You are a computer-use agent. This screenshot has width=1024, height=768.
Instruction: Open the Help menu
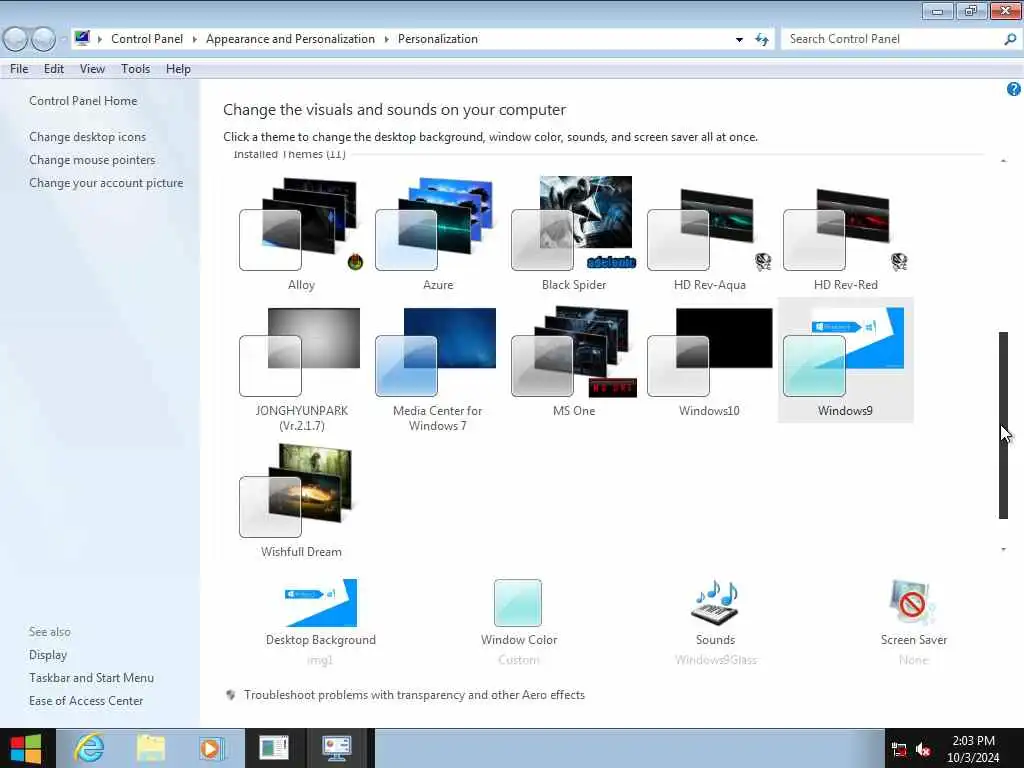point(178,69)
